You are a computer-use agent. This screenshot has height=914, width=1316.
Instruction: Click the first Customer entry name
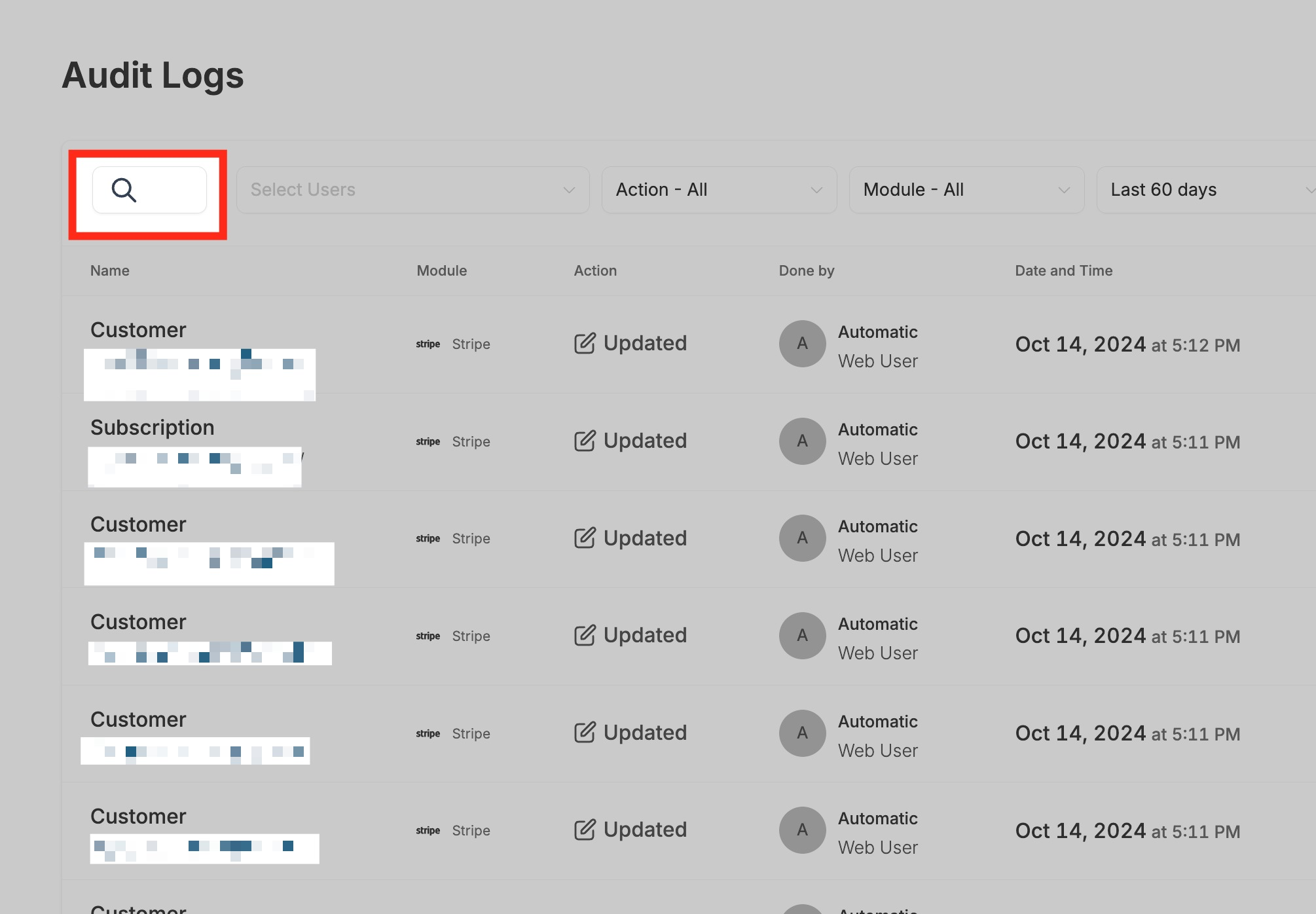pos(138,330)
